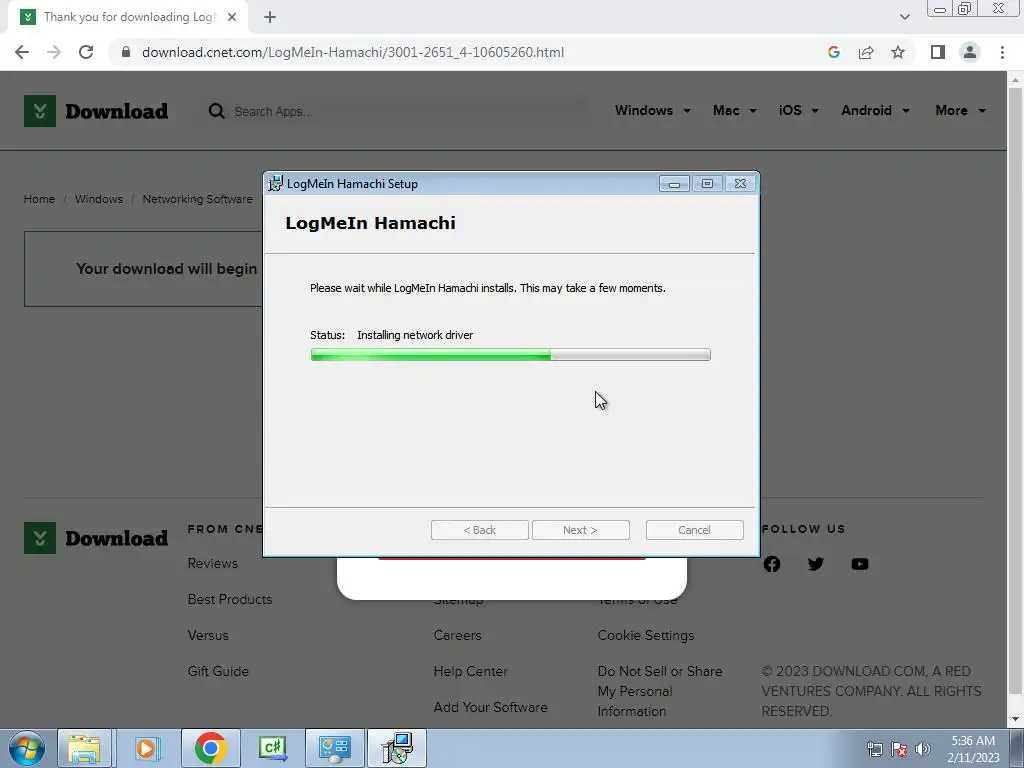
Task: Open Networking Software breadcrumb link
Action: point(197,199)
